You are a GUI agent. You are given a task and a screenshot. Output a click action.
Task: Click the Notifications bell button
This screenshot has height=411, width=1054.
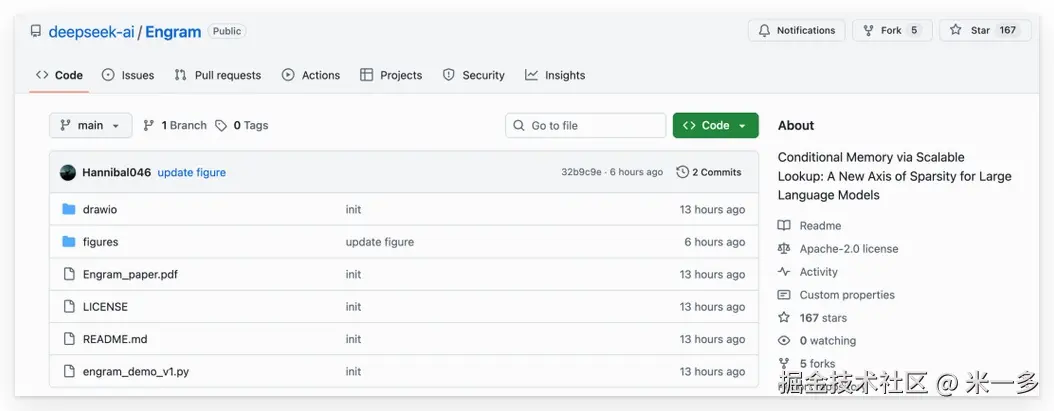tap(796, 30)
